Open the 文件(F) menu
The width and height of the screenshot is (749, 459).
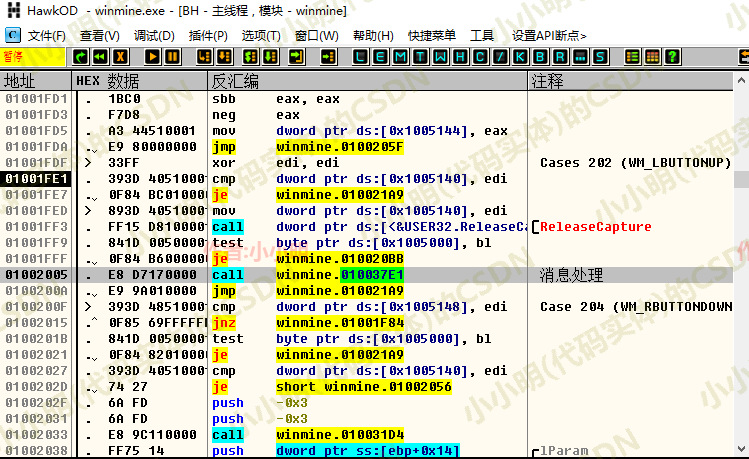tap(46, 36)
